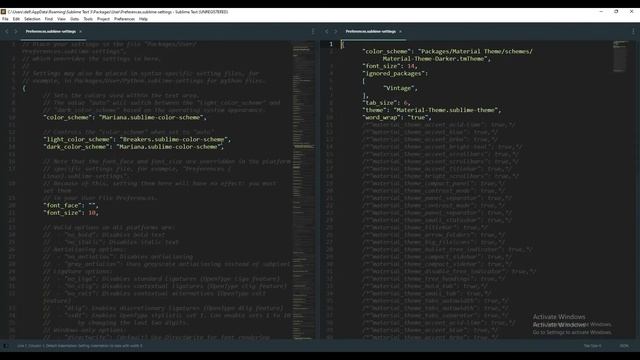Open the View menu
The width and height of the screenshot is (640, 360).
[61, 19]
